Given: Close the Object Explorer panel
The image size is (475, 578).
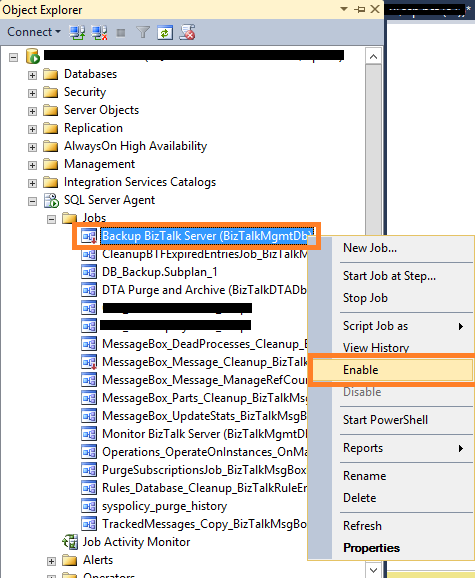Looking at the screenshot, I should pyautogui.click(x=375, y=9).
